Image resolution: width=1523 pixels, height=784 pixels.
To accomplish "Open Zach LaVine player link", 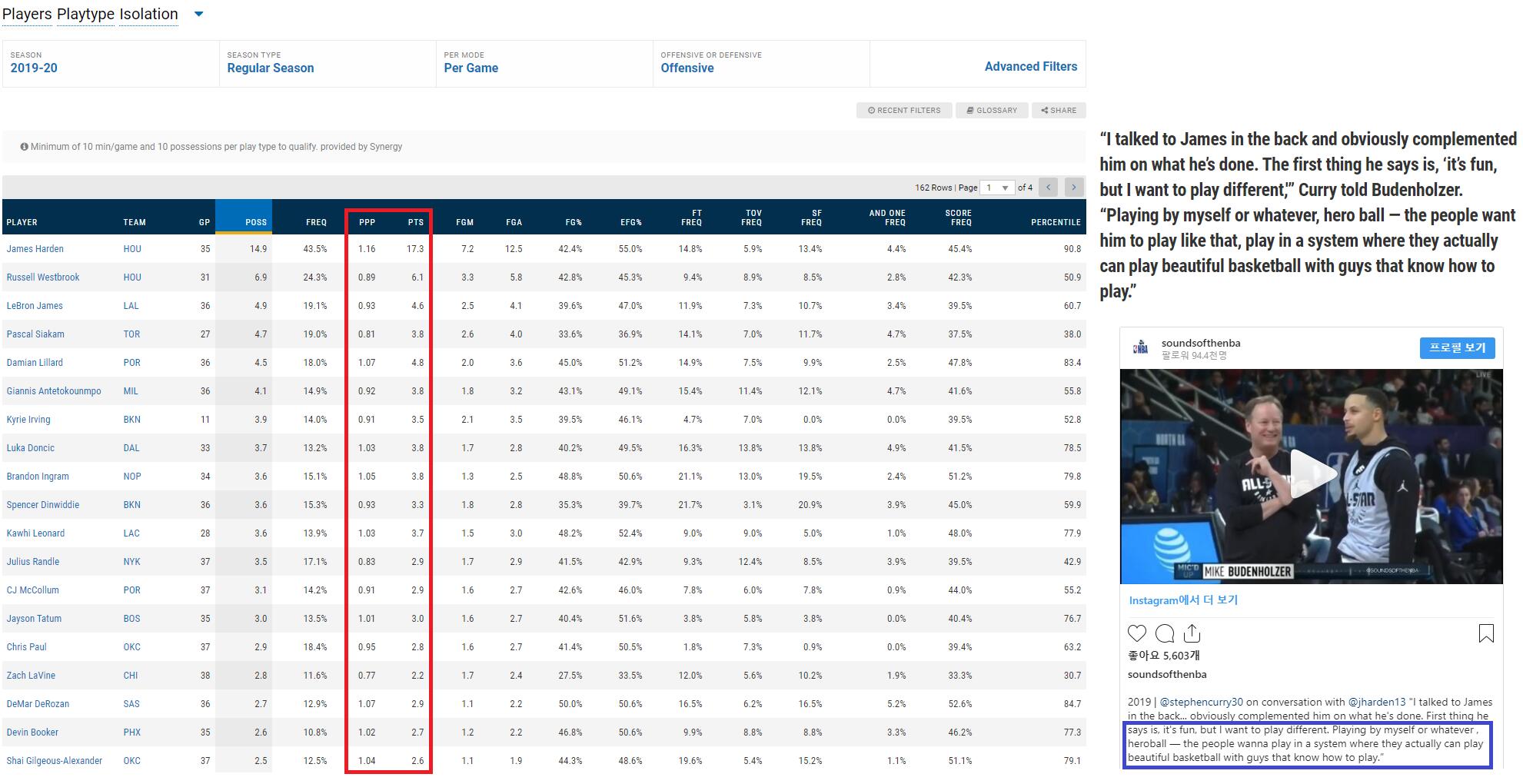I will pos(31,676).
